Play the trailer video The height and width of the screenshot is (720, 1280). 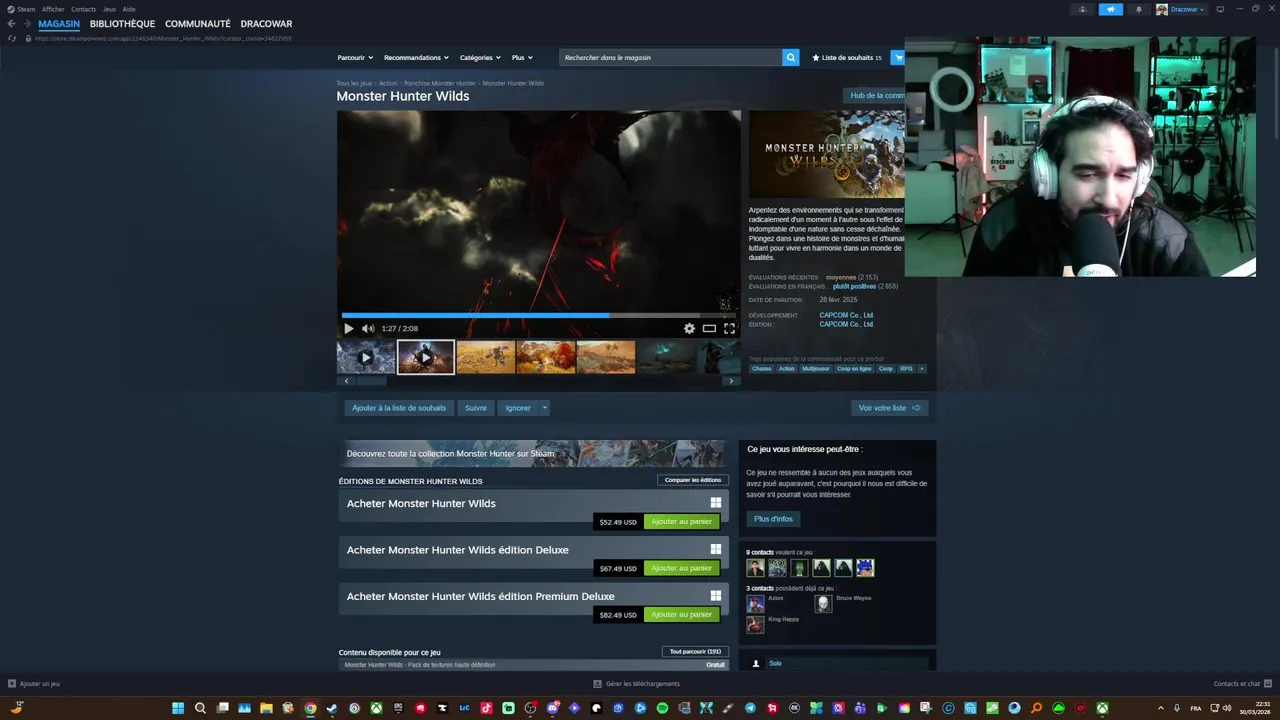348,328
